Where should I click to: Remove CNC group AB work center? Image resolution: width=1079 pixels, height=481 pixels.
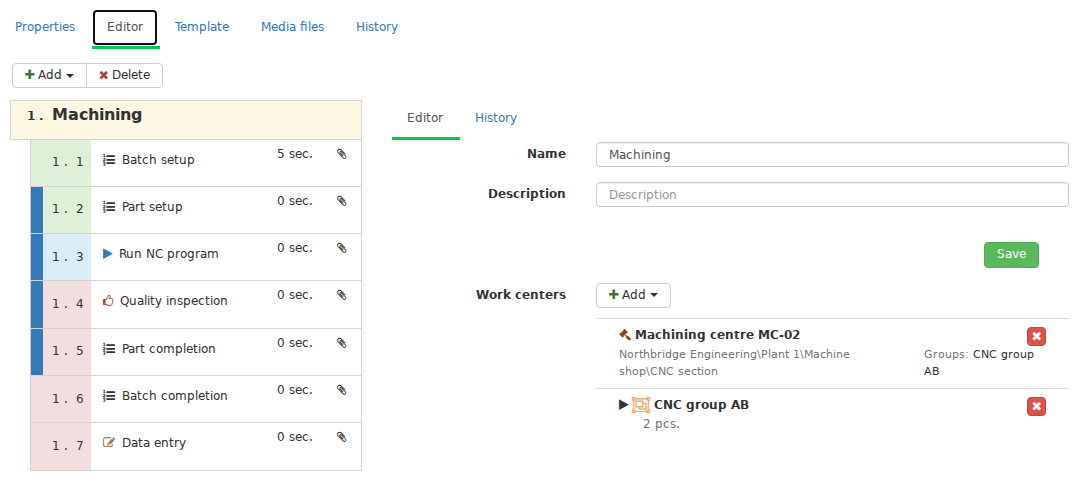pyautogui.click(x=1036, y=407)
